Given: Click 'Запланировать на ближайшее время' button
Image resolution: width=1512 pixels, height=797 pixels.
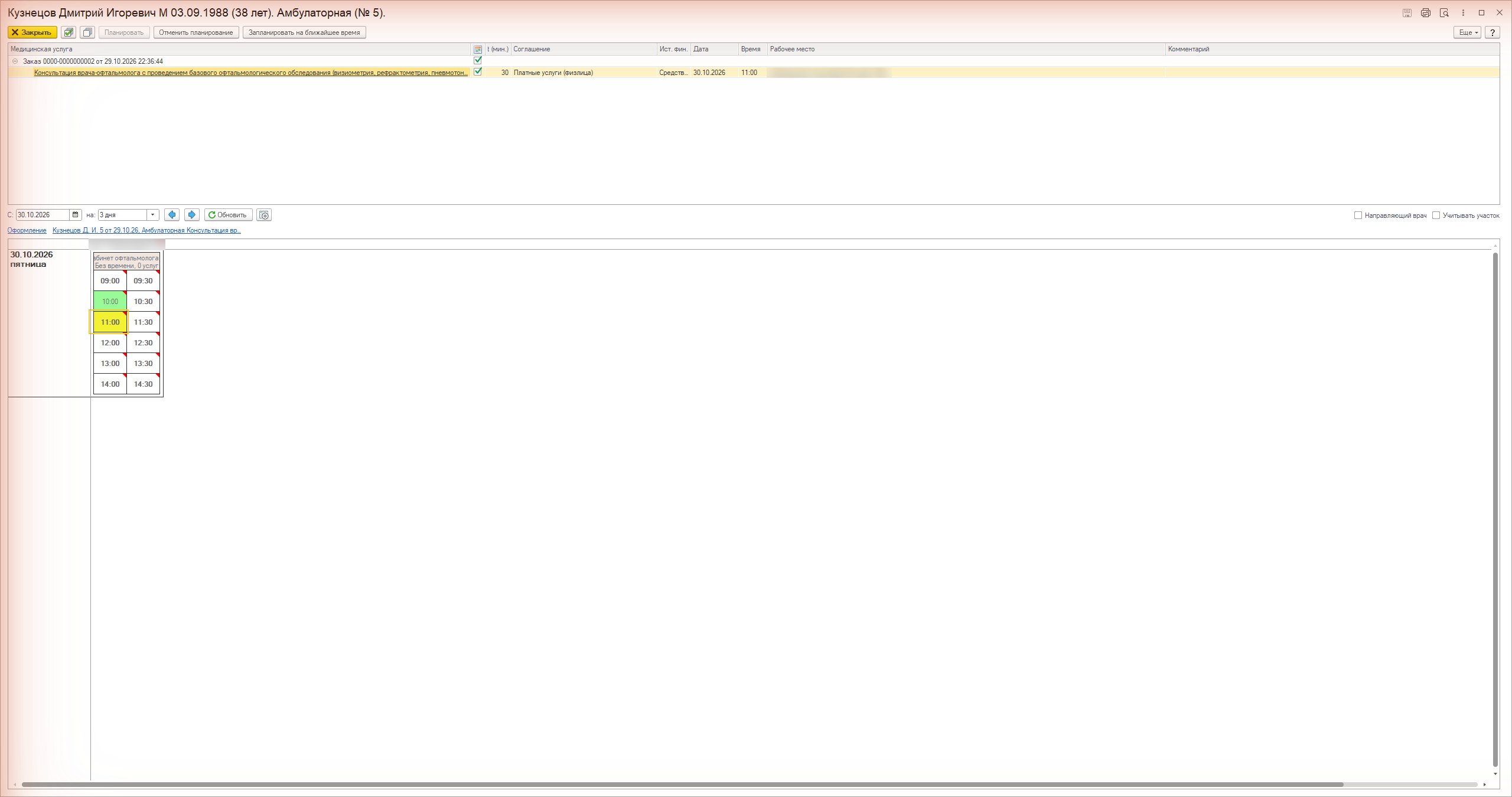Looking at the screenshot, I should (x=304, y=32).
